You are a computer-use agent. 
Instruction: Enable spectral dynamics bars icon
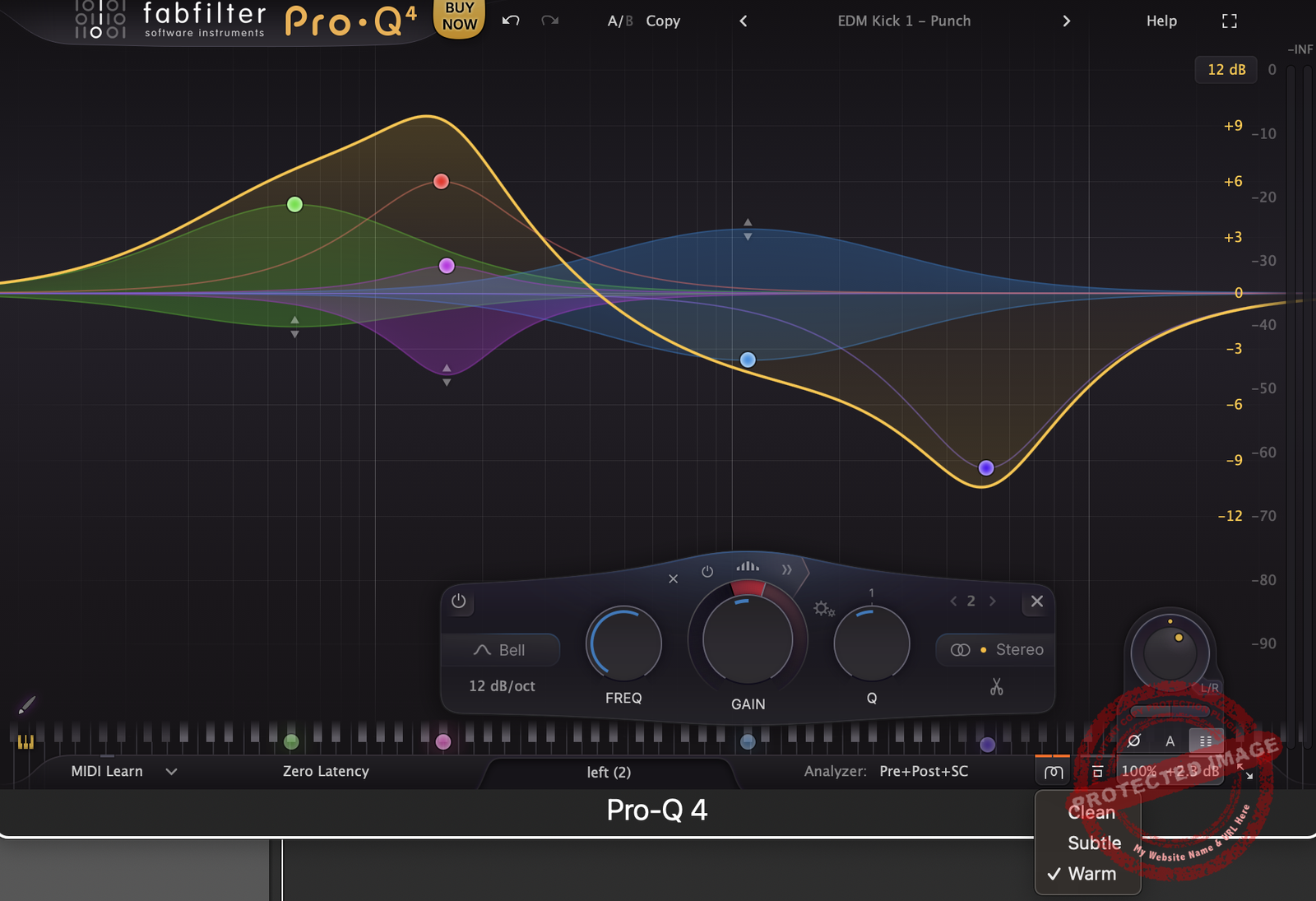point(748,566)
